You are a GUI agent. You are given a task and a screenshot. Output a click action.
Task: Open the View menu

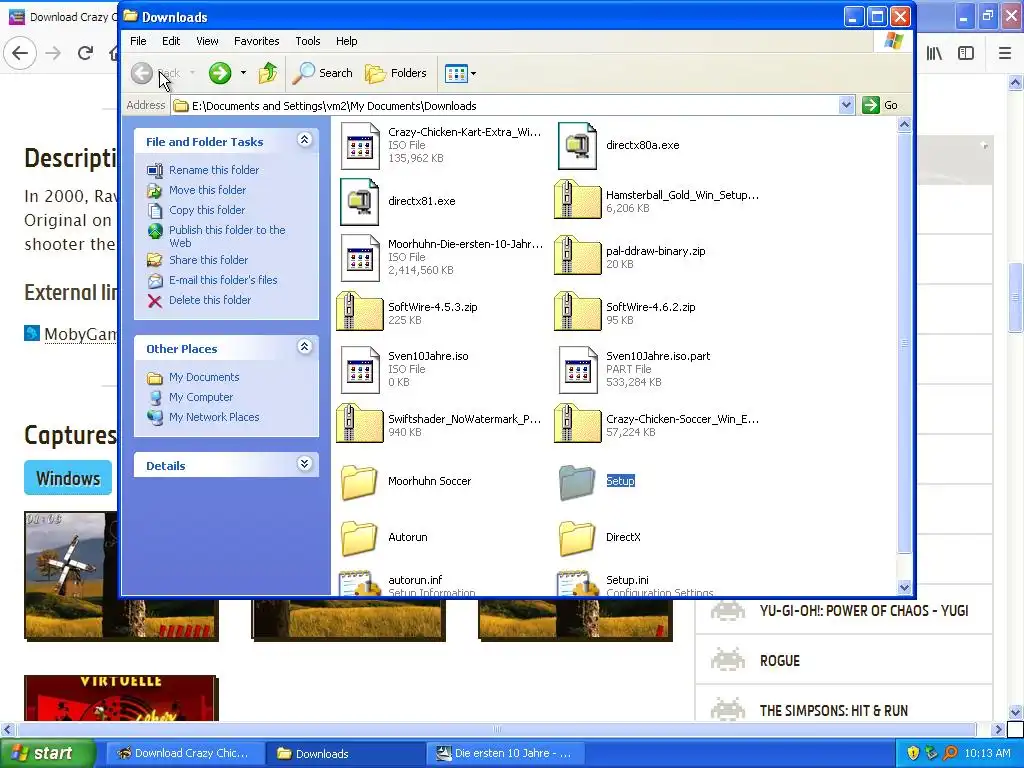click(207, 41)
